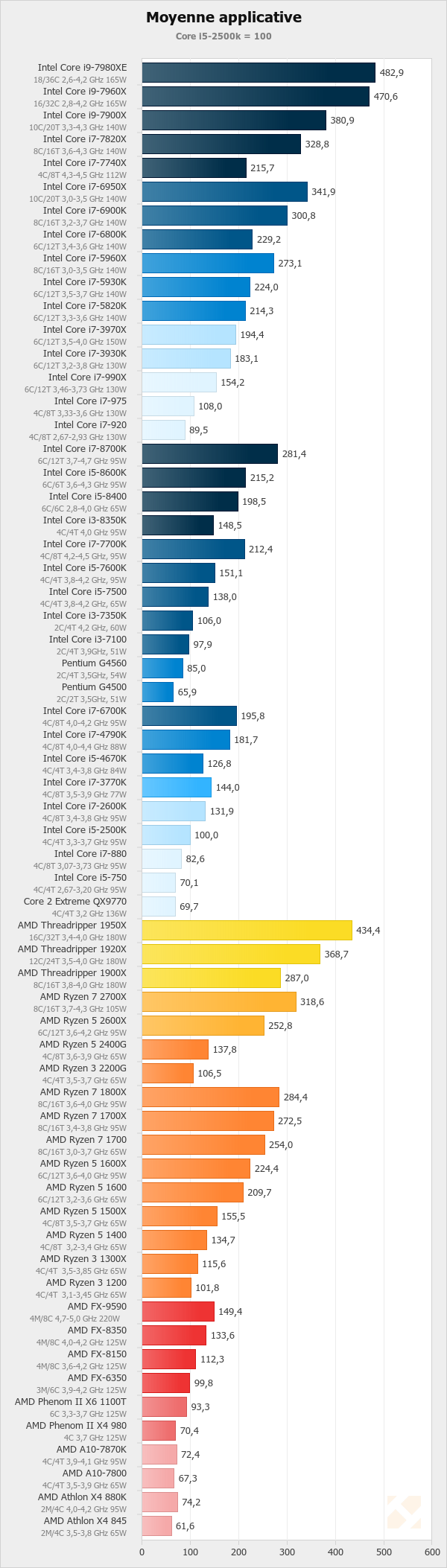
Task: Select the AMD Ryzen 7 1800X orange bar
Action: 210,1097
